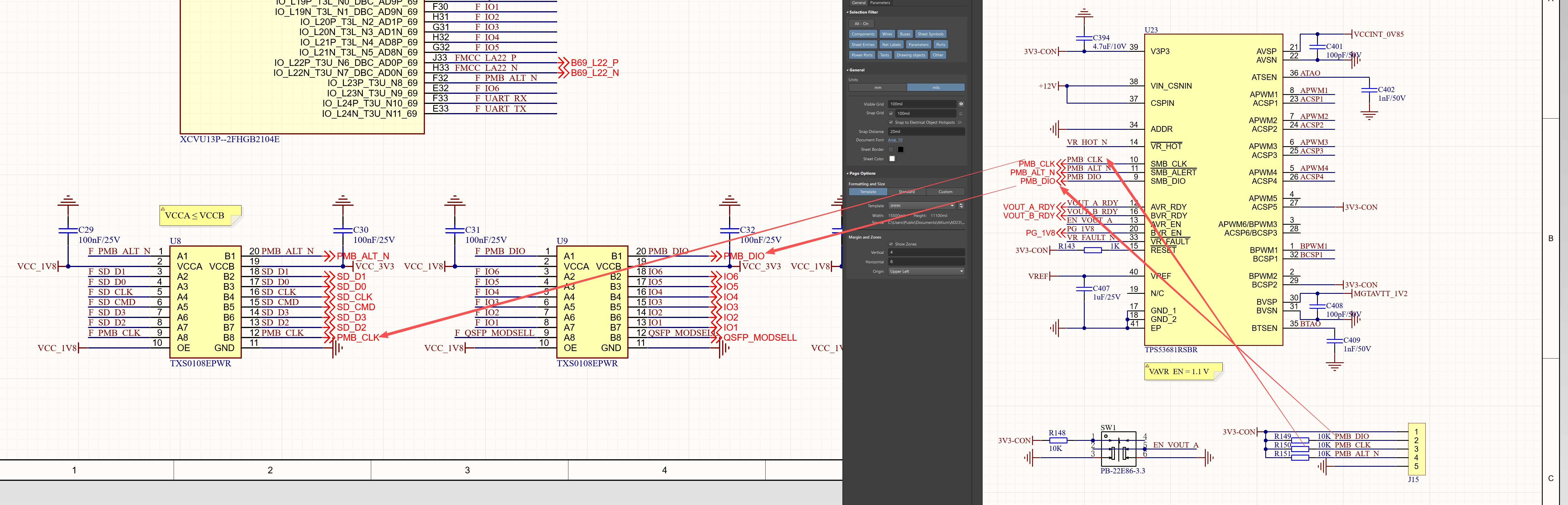1568x505 pixels.
Task: Switch units to mils
Action: [x=936, y=88]
